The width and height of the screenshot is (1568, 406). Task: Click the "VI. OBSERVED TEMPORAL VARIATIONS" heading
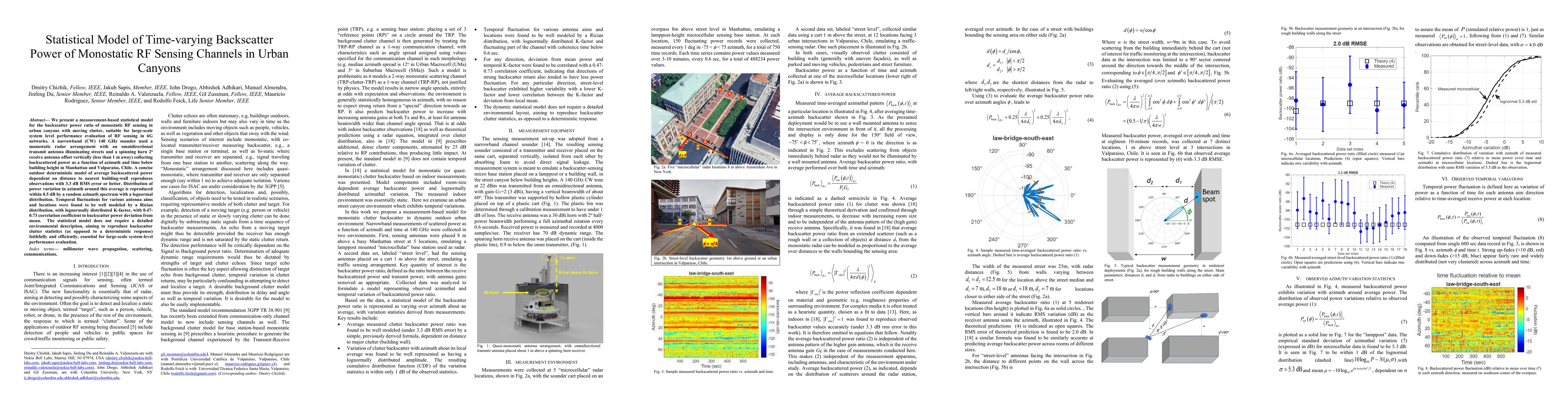point(1482,179)
